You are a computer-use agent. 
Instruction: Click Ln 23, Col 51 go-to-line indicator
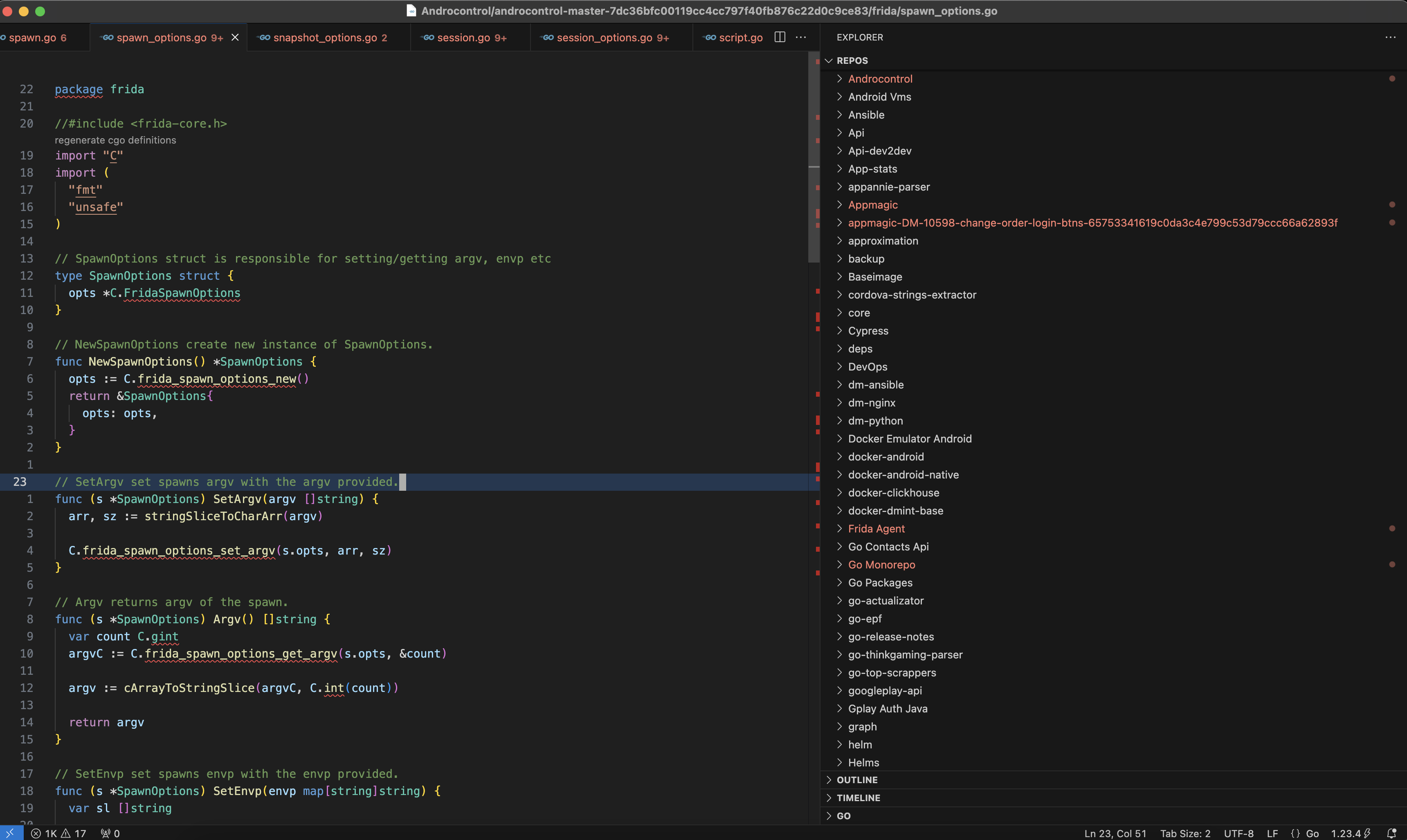(1115, 833)
